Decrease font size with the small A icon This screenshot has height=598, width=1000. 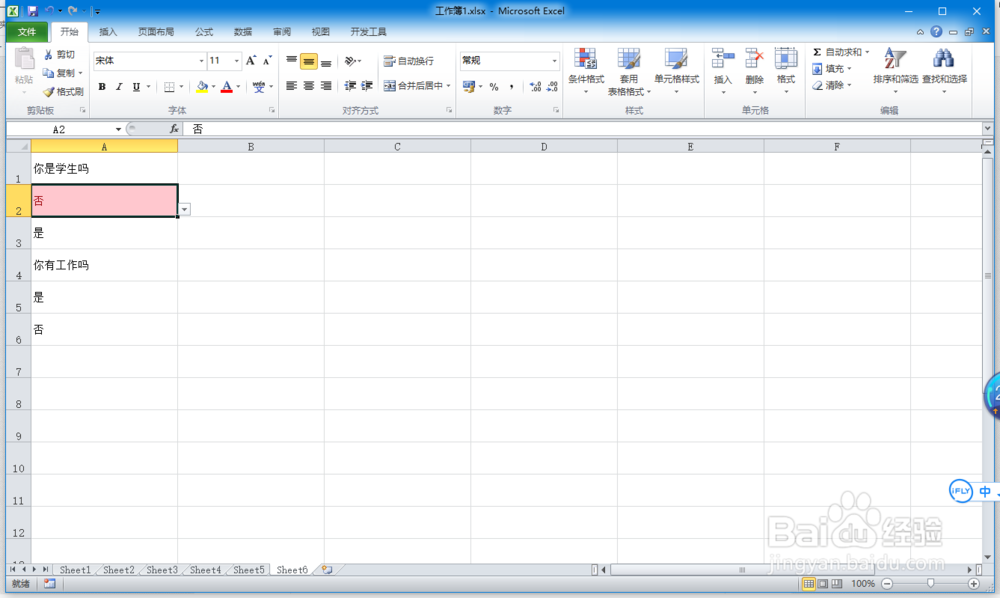click(x=267, y=61)
